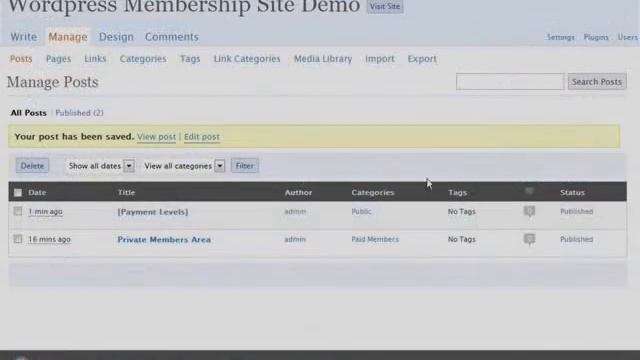This screenshot has height=360, width=640.
Task: Open the Import subtab
Action: 380,59
